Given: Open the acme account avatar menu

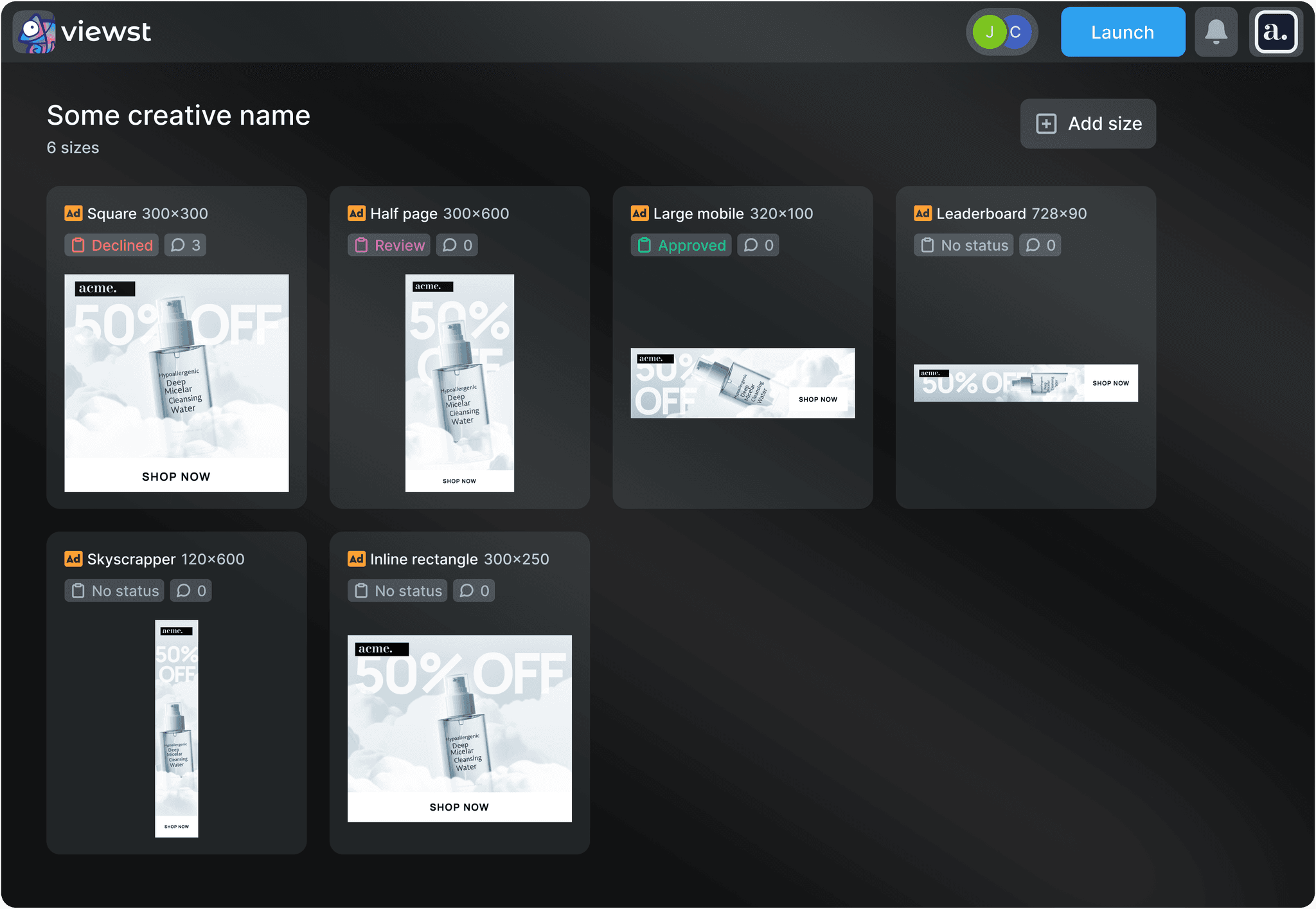Looking at the screenshot, I should (1276, 32).
